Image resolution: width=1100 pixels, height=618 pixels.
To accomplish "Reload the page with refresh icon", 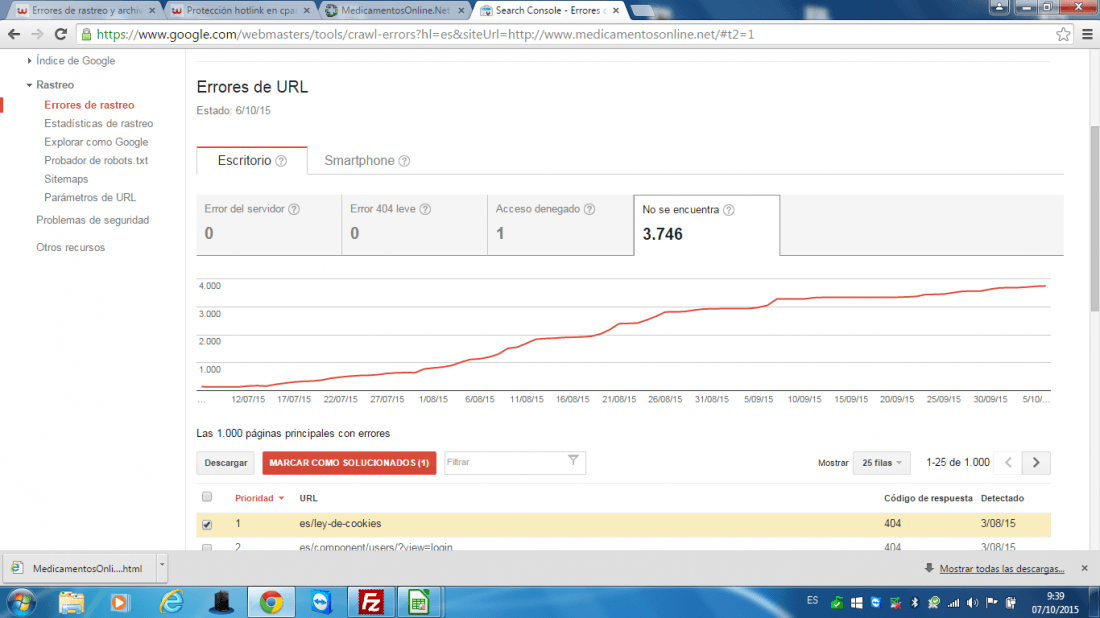I will pos(61,34).
